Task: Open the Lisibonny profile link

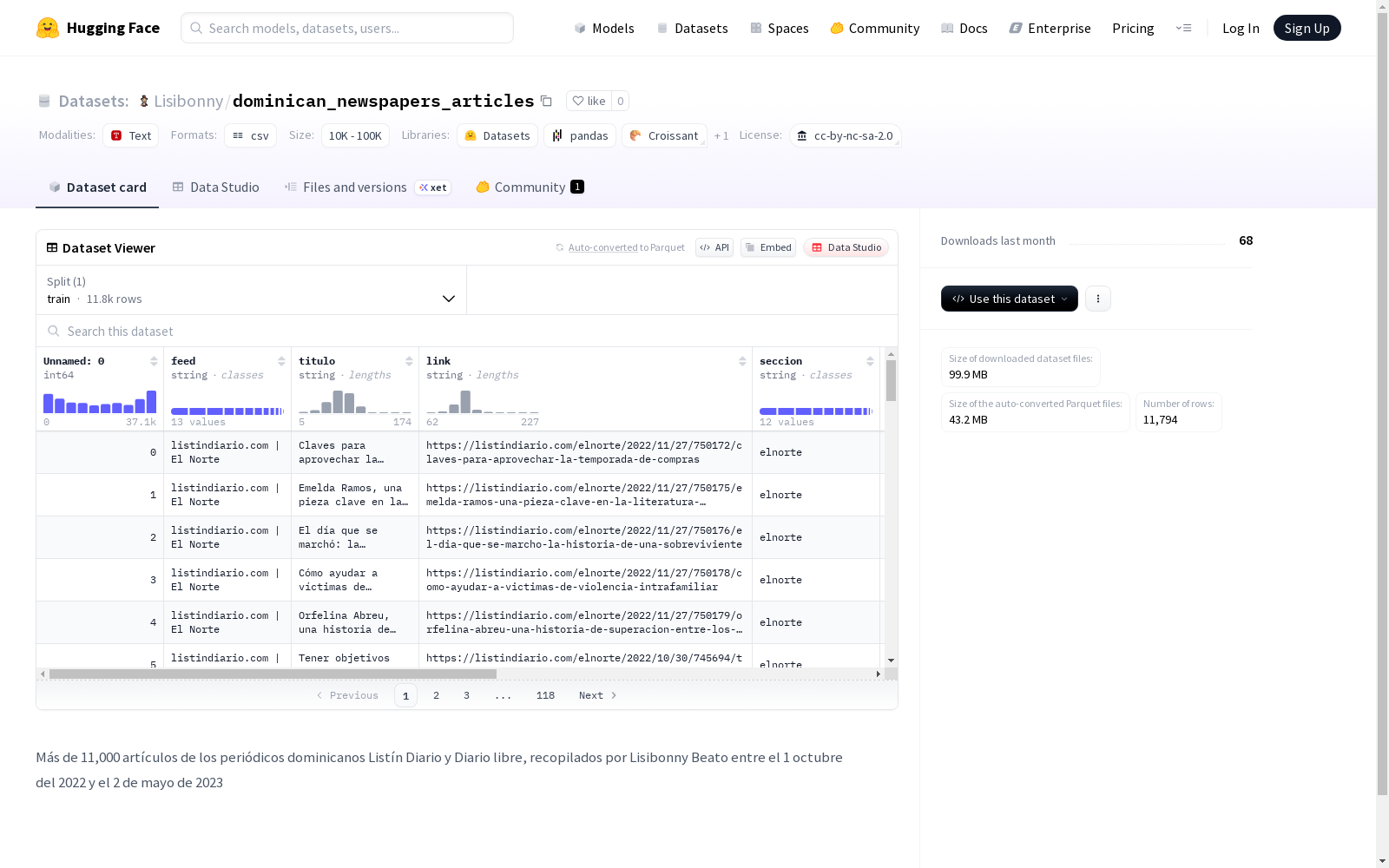Action: coord(188,101)
